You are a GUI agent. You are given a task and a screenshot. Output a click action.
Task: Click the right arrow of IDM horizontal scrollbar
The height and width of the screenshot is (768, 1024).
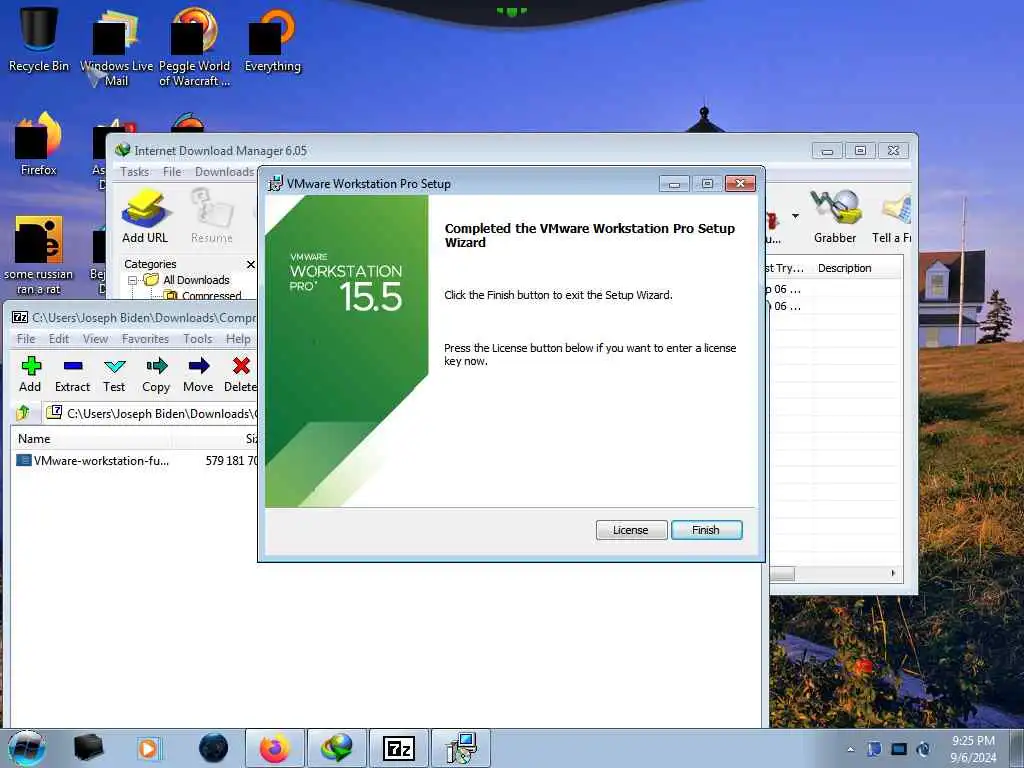pyautogui.click(x=893, y=573)
